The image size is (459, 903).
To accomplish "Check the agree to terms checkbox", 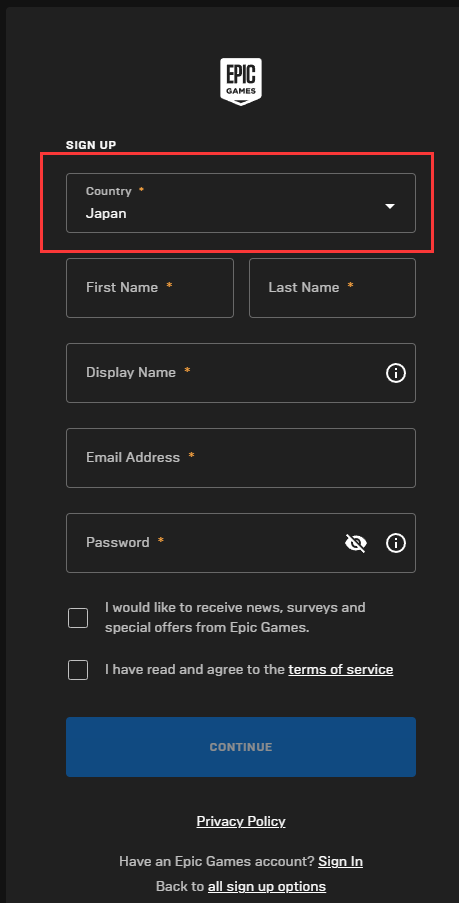I will click(x=78, y=670).
